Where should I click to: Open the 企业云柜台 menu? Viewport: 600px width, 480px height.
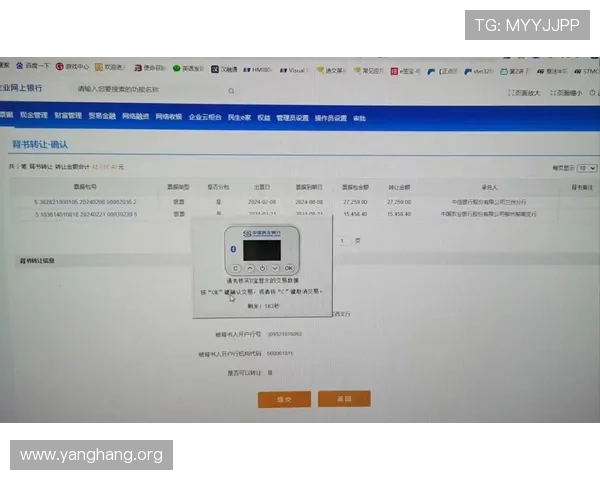click(205, 117)
